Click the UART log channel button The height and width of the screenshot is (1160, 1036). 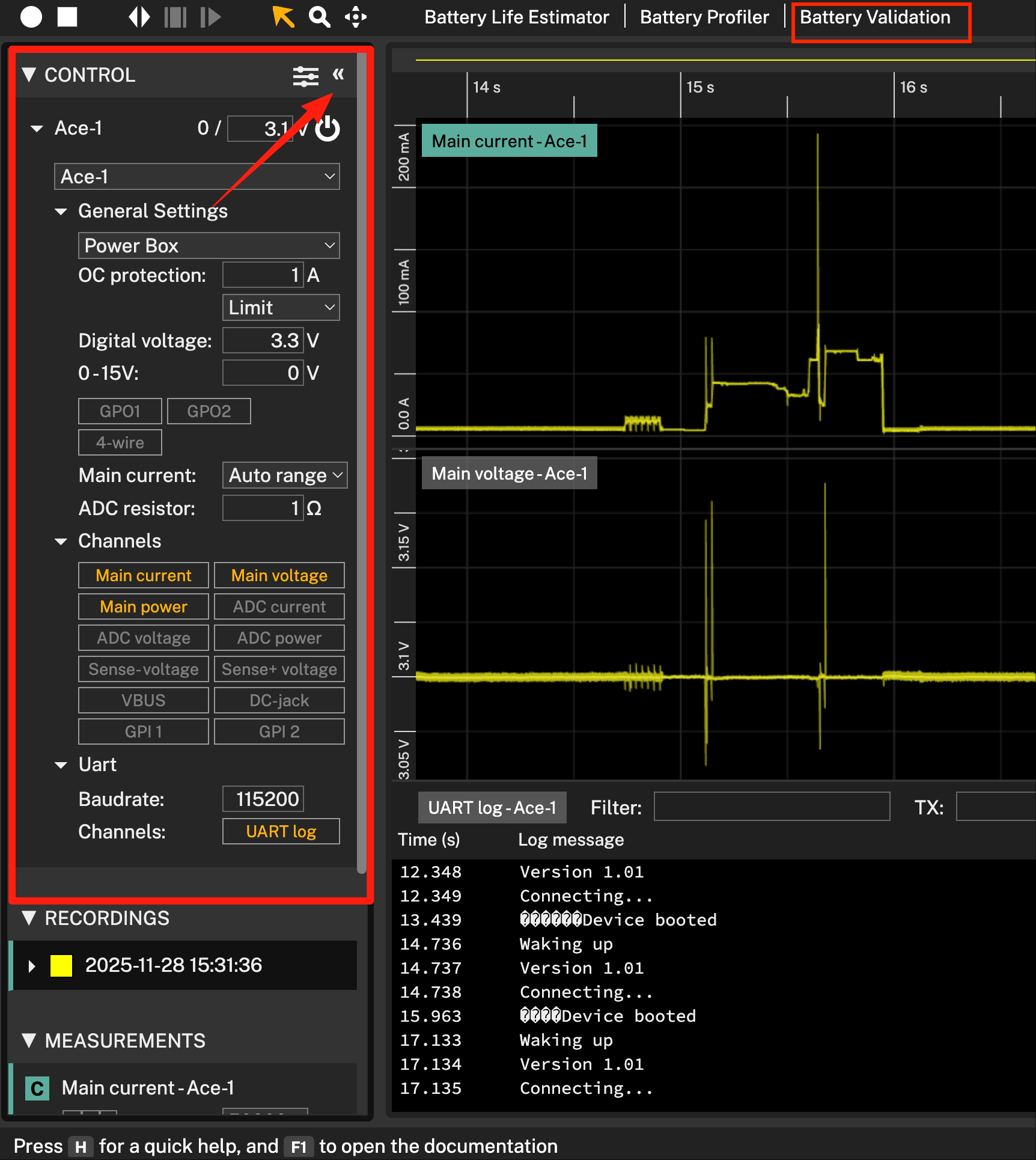tap(281, 831)
